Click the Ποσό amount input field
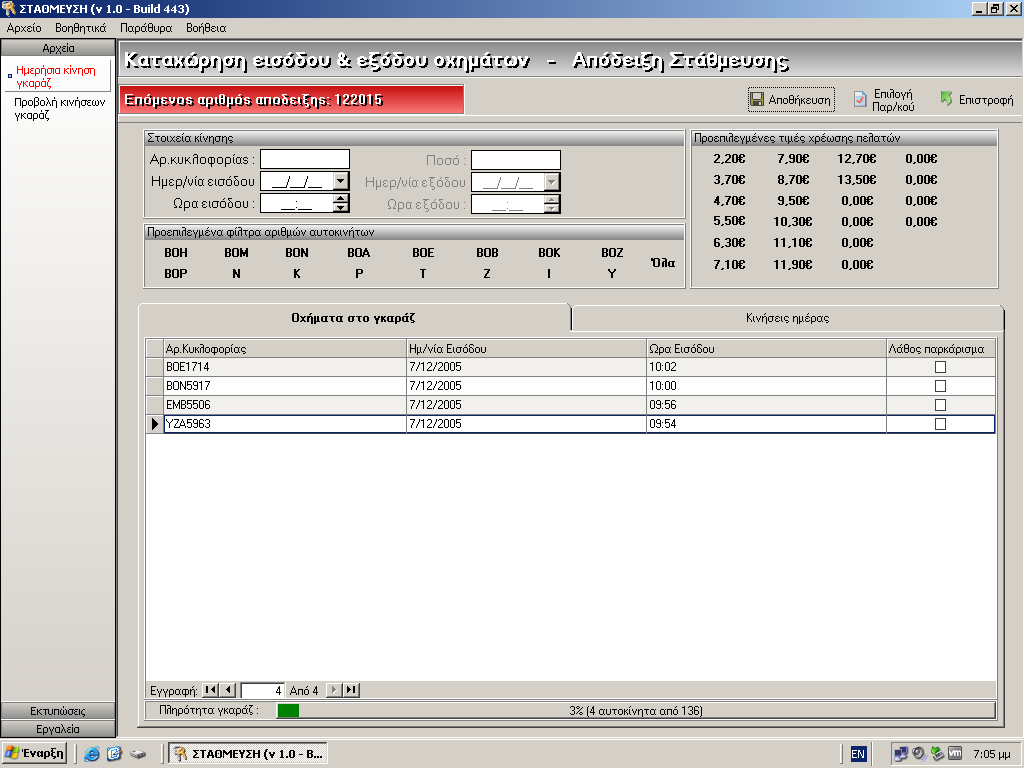This screenshot has width=1024, height=768. (516, 159)
